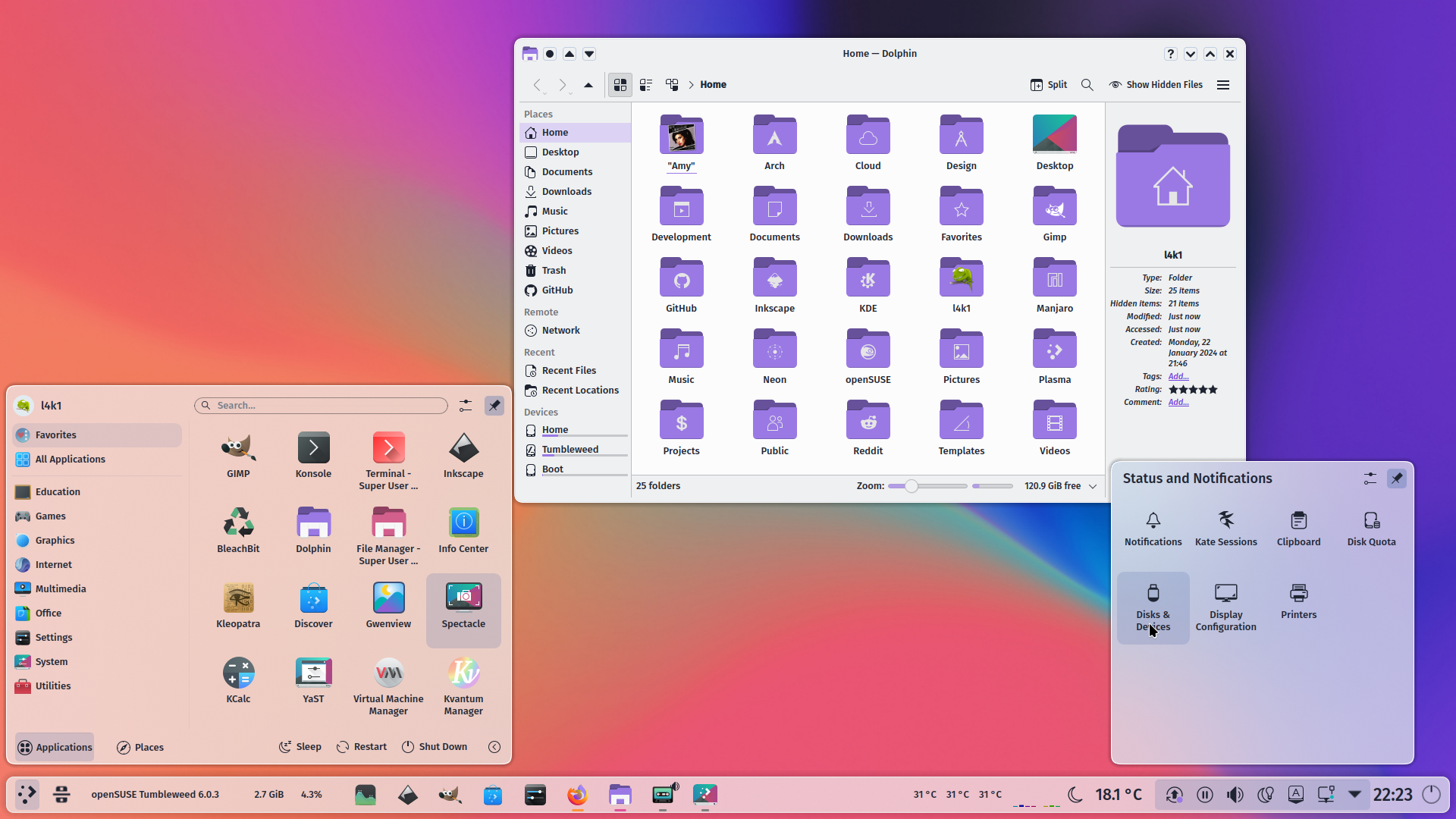
Task: Open the application launcher button in taskbar
Action: tap(27, 794)
